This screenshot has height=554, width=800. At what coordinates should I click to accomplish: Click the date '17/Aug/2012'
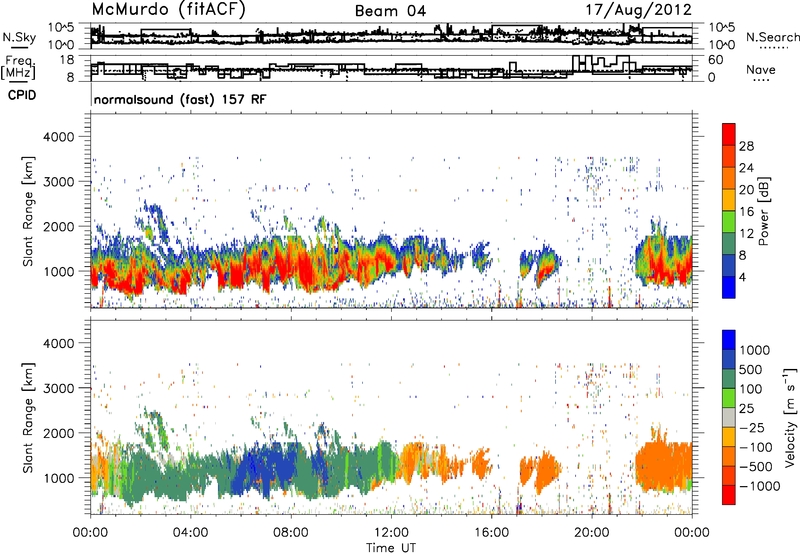tap(639, 10)
